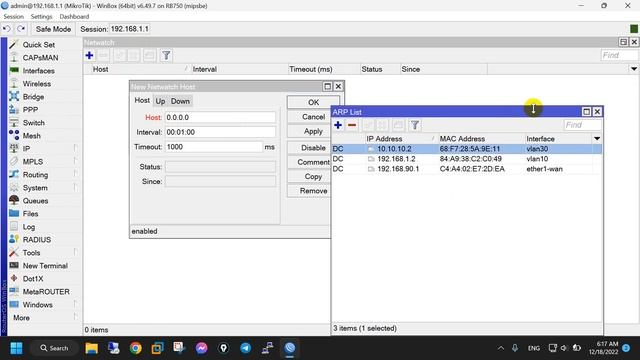Viewport: 640px width, 360px height.
Task: Click the ARP List Find box
Action: coord(582,125)
